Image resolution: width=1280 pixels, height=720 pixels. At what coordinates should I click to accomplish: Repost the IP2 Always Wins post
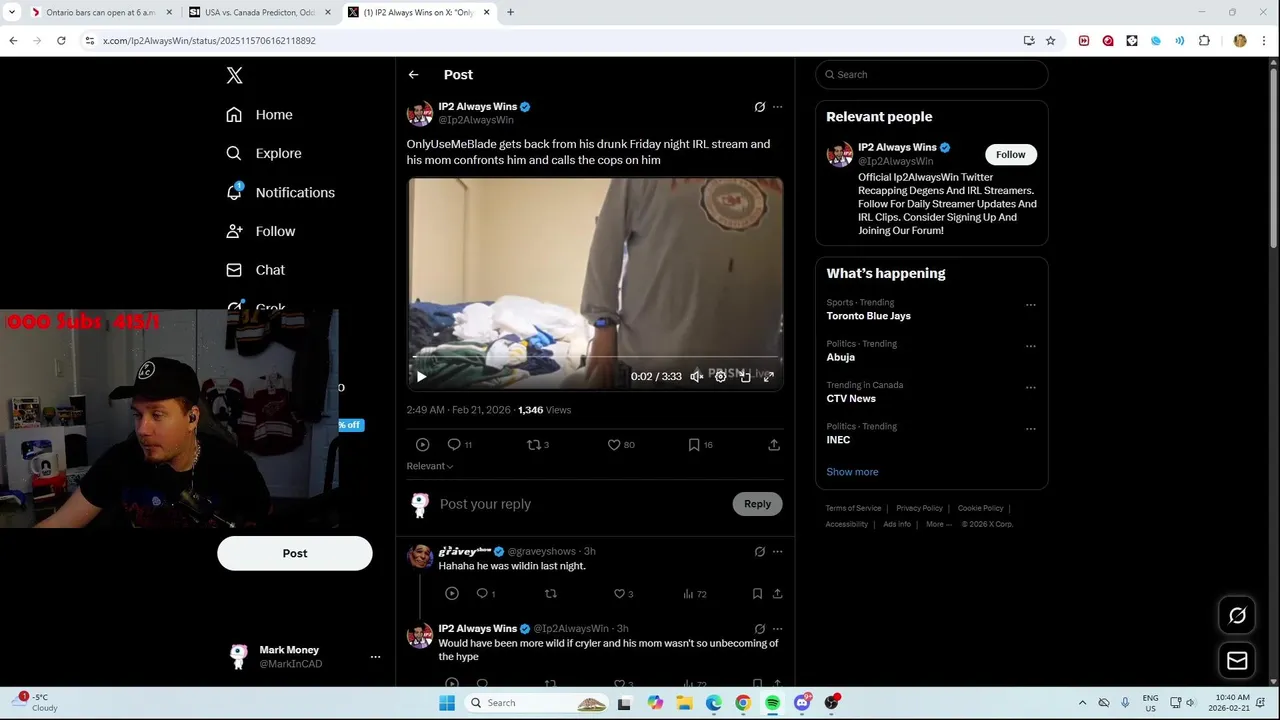click(534, 444)
